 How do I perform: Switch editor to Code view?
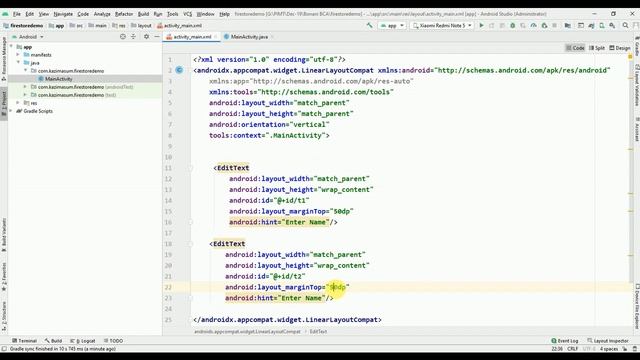coord(575,48)
